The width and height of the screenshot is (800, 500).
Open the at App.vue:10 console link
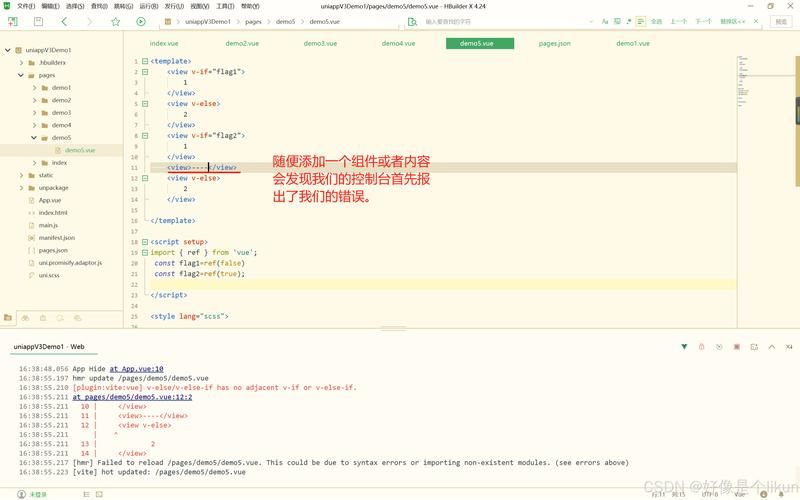pyautogui.click(x=136, y=369)
